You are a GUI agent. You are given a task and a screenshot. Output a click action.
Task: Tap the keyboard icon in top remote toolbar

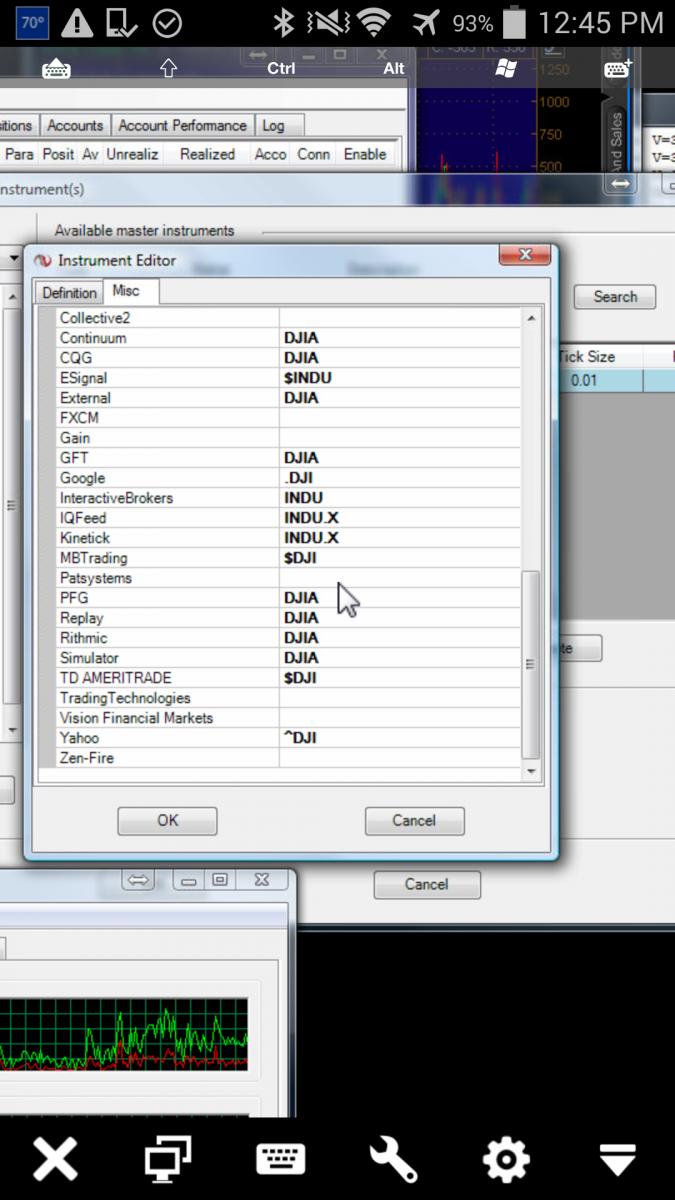point(56,68)
